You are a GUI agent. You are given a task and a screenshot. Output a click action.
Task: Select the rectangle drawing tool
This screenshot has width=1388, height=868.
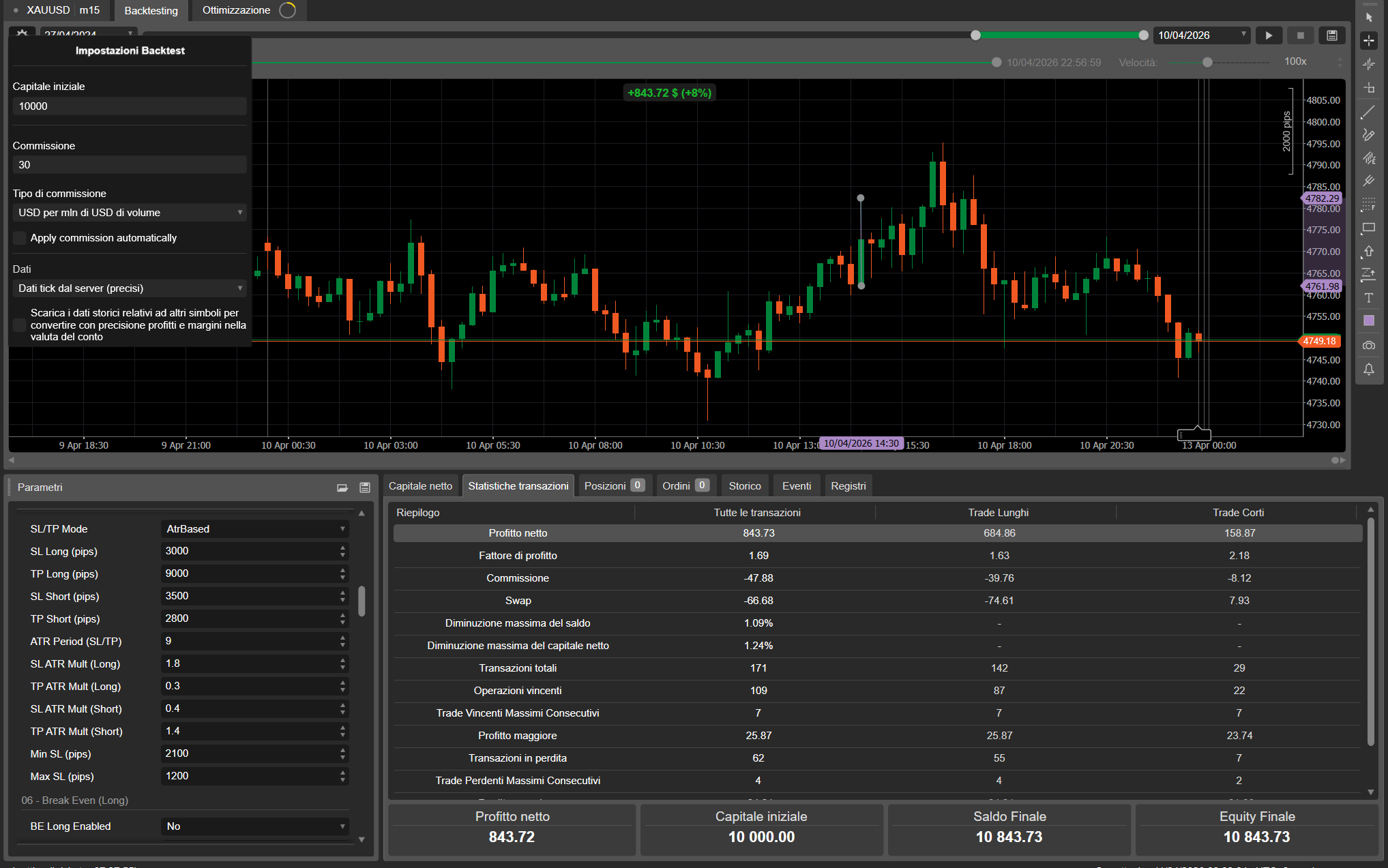click(x=1368, y=228)
